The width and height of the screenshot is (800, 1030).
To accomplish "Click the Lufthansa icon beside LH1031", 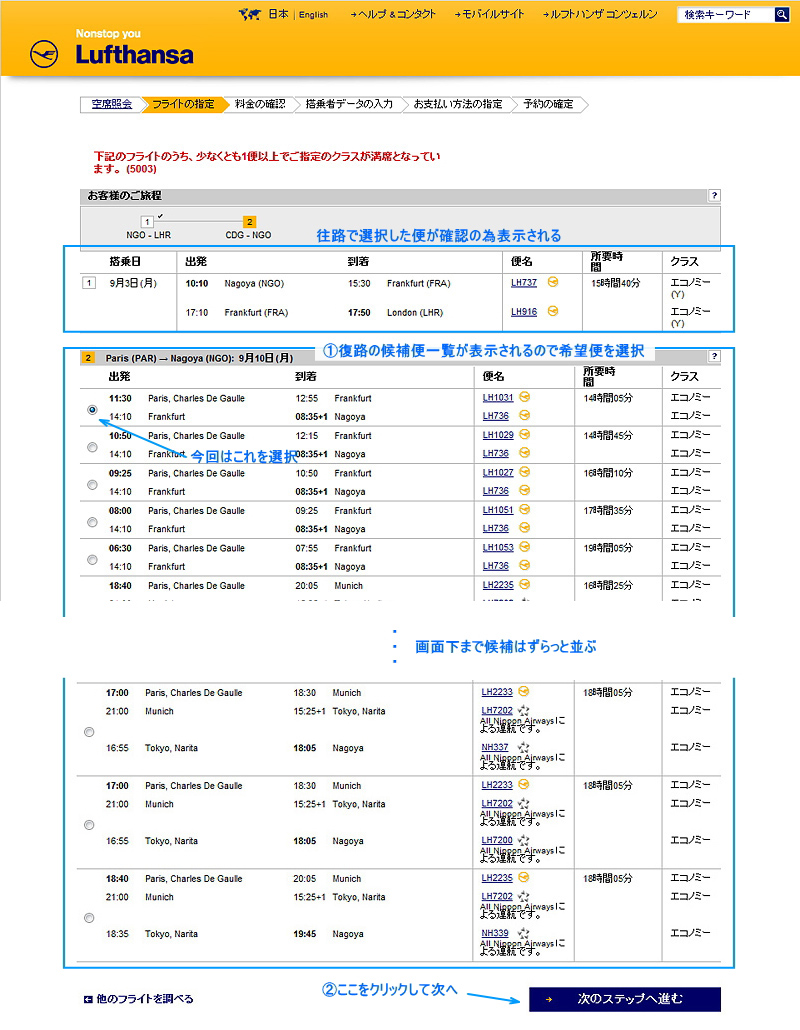I will (525, 397).
